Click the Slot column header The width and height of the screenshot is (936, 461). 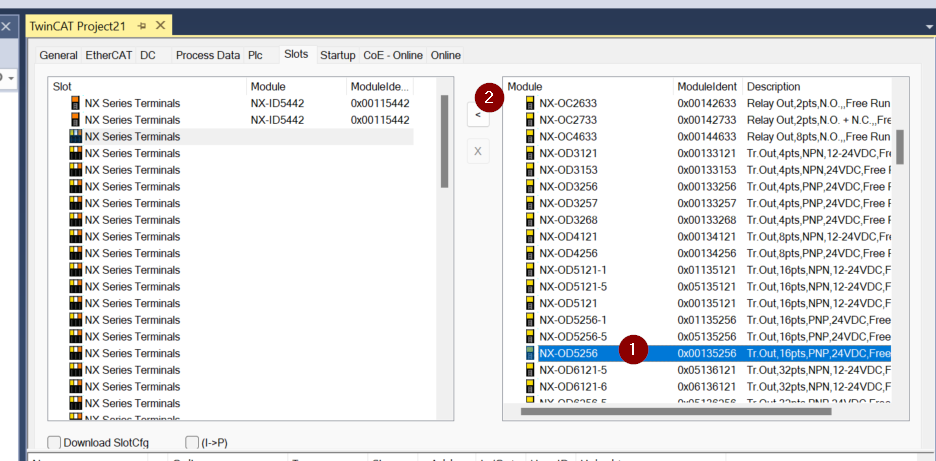[x=147, y=87]
